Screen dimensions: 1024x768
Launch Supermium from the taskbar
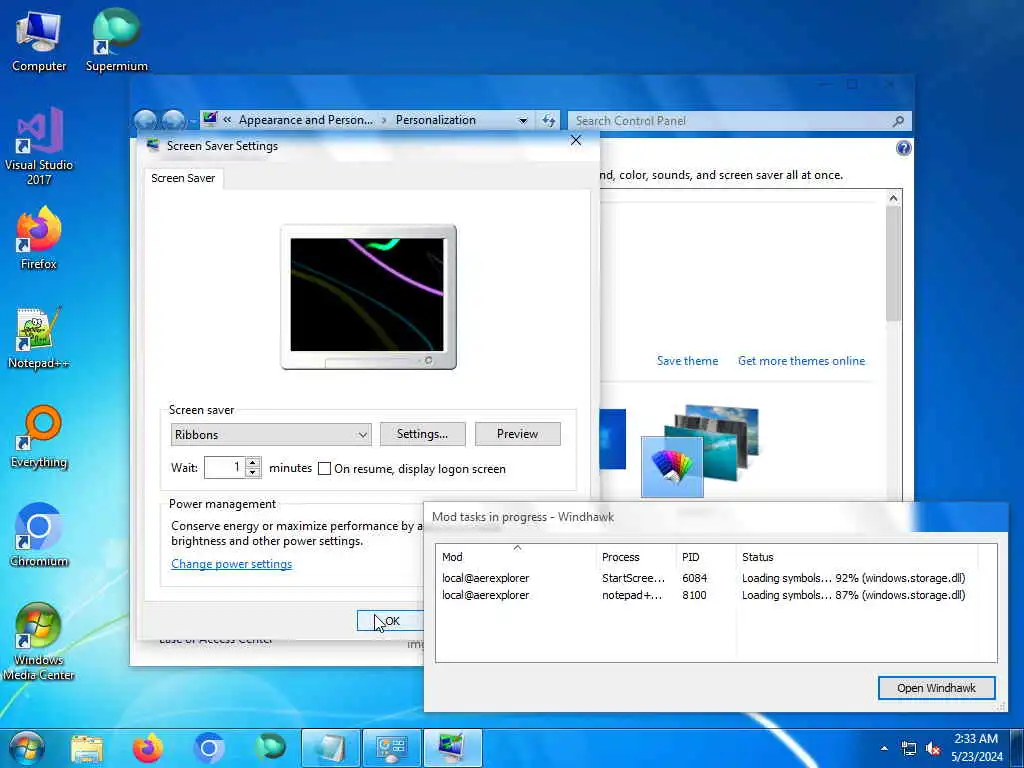coord(270,747)
